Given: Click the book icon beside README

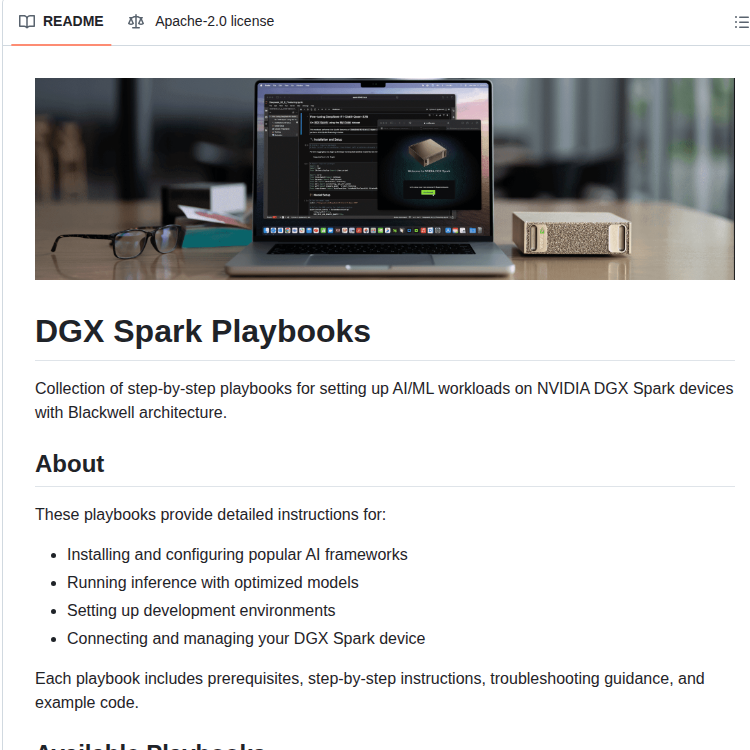Looking at the screenshot, I should (27, 22).
